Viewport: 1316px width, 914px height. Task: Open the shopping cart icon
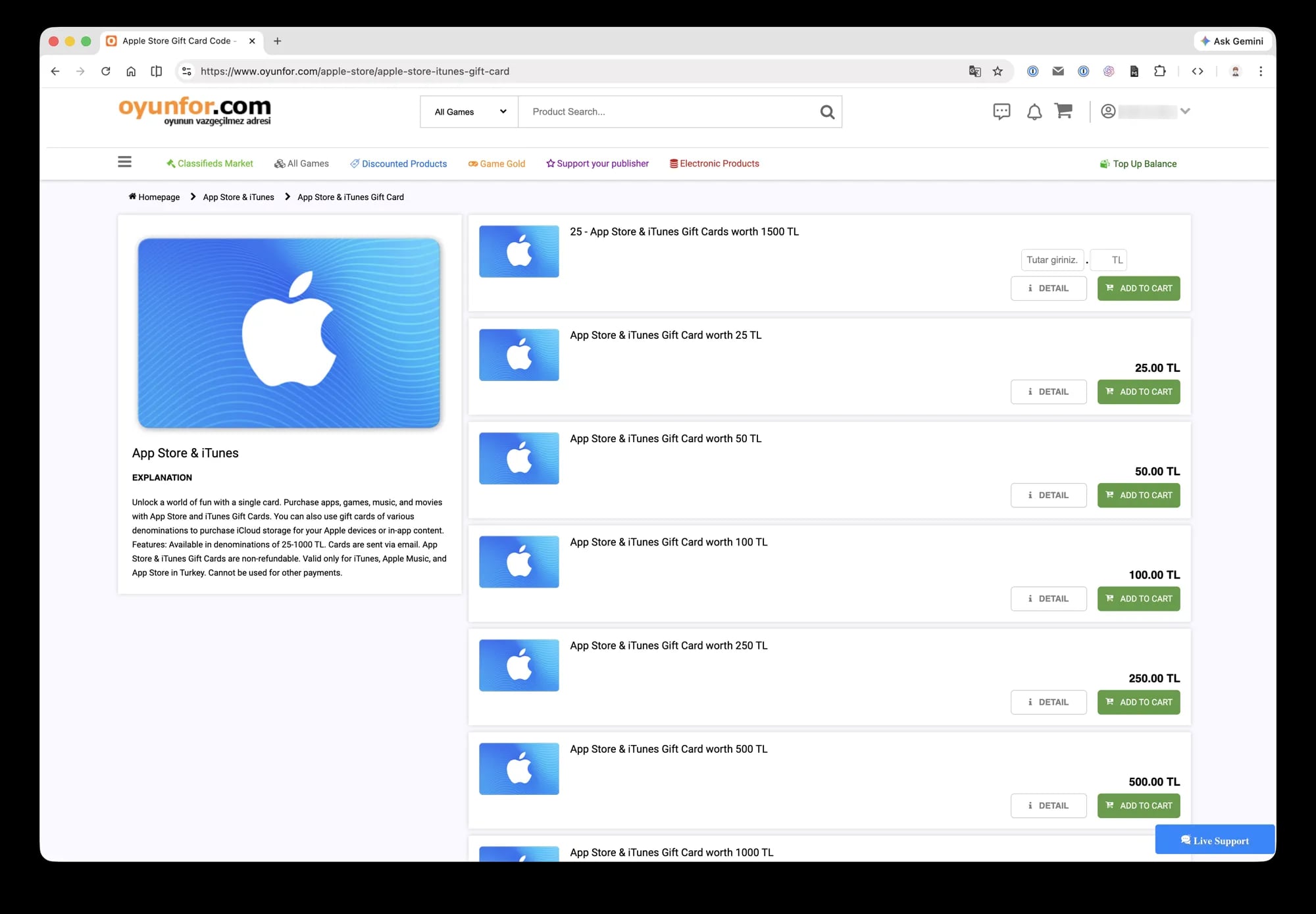1063,111
